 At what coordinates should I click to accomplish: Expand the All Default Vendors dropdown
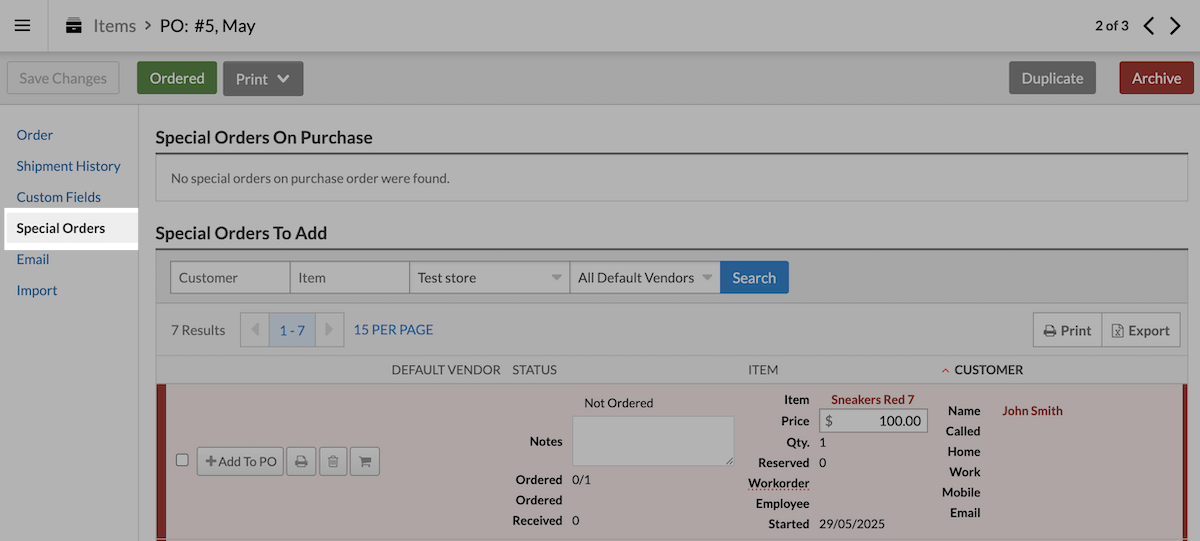[x=645, y=278]
